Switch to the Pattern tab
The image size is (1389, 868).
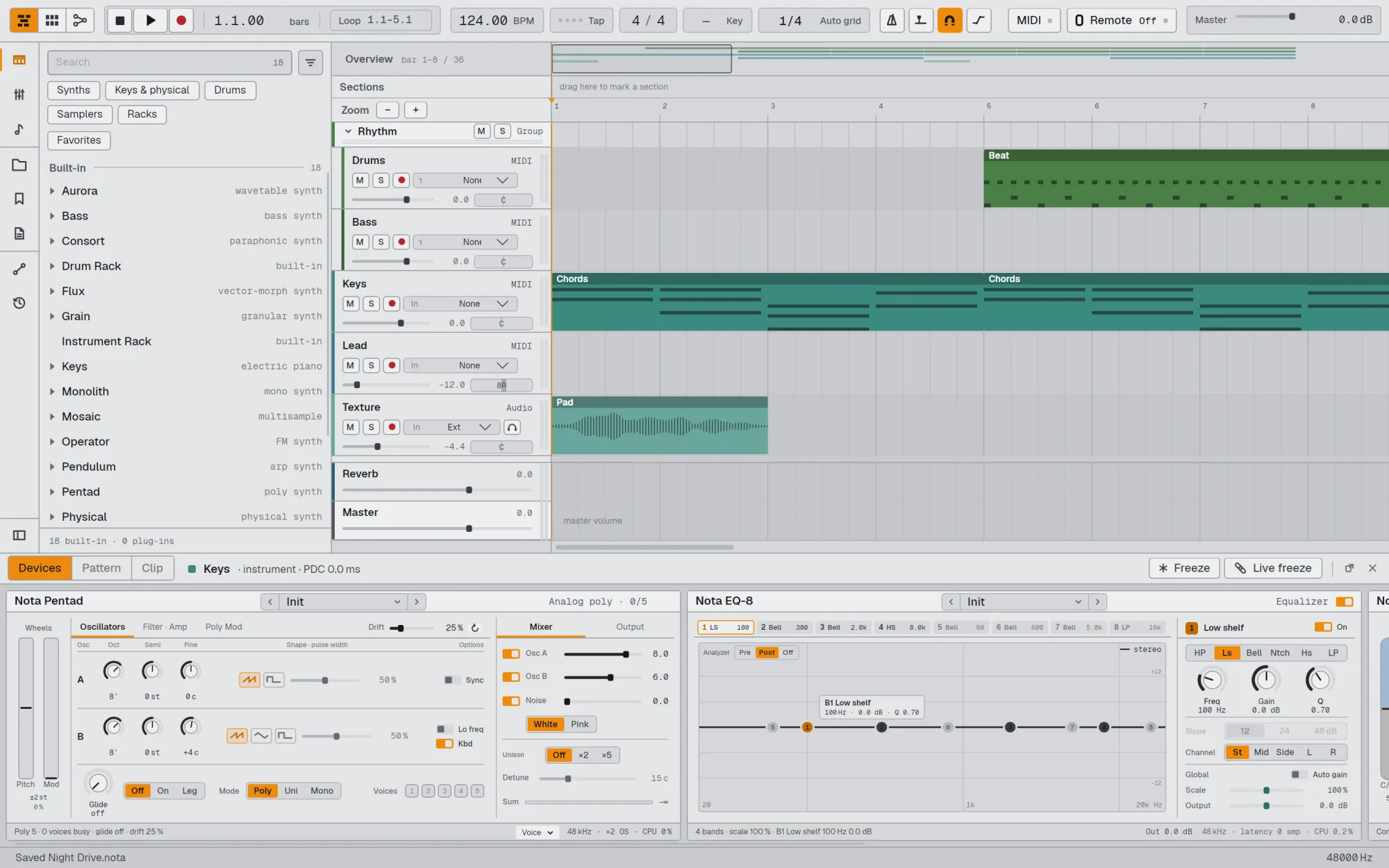coord(101,568)
